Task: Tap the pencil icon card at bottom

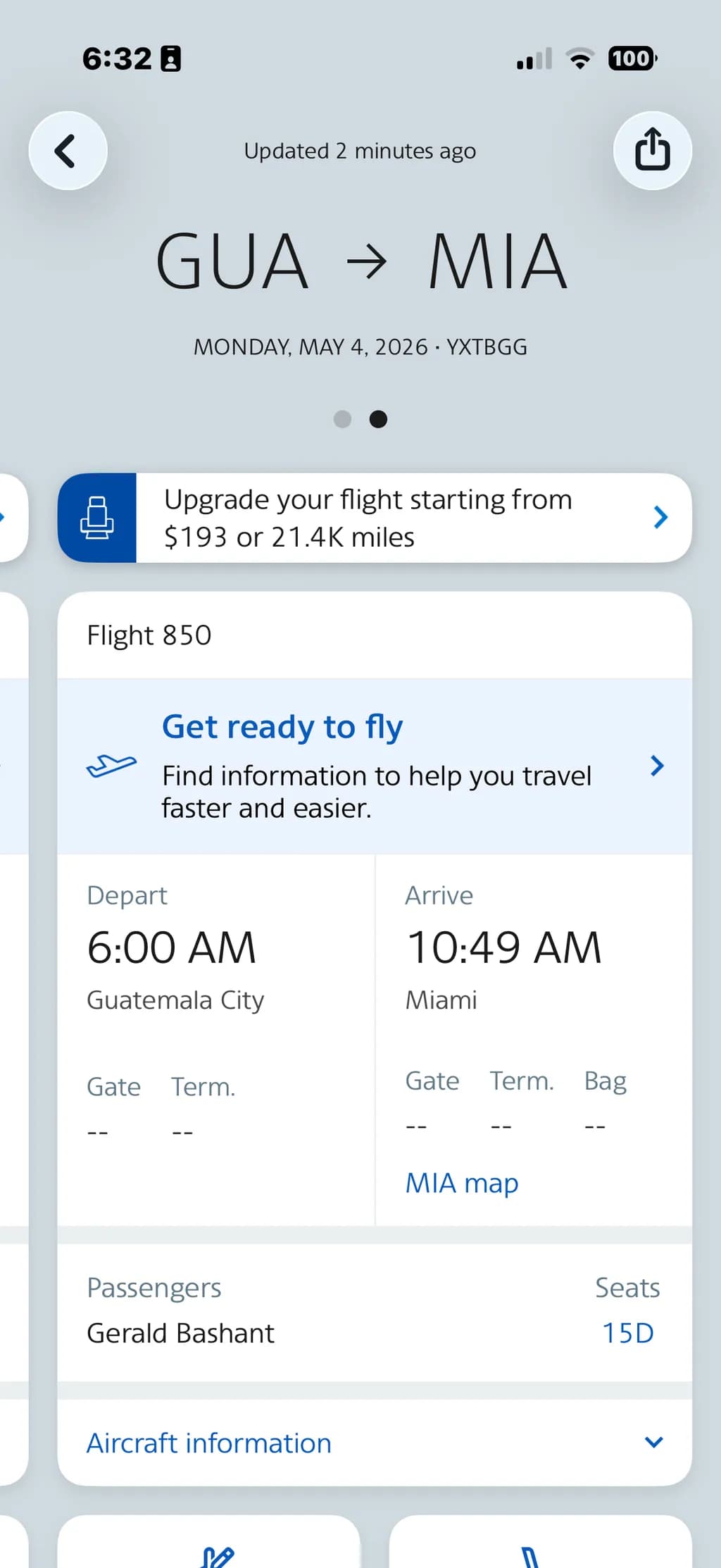Action: tap(208, 1541)
